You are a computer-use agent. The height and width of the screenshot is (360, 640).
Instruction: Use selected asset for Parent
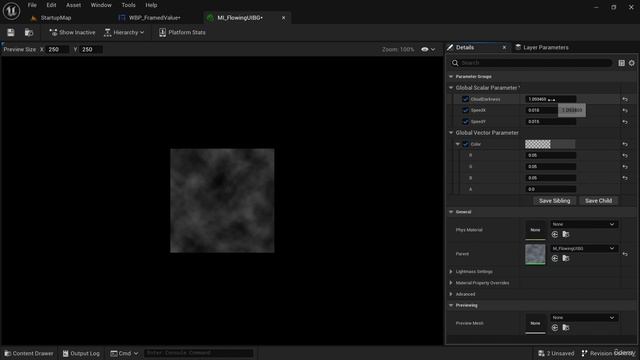[555, 258]
